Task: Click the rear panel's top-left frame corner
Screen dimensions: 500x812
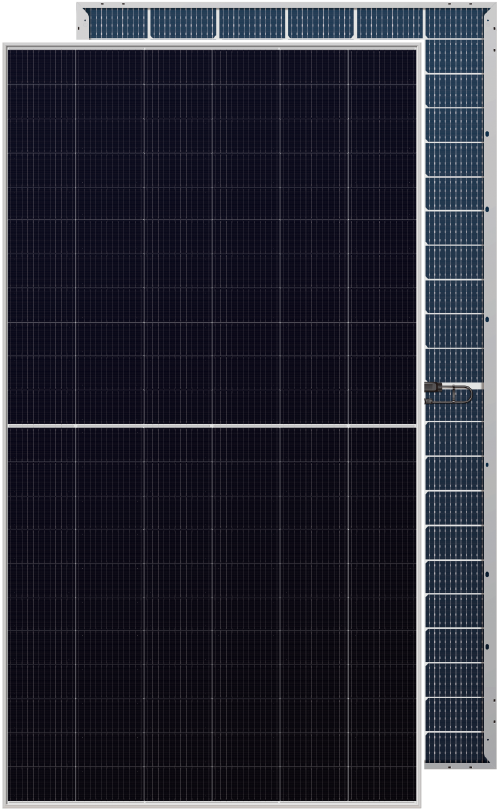Action: [x=80, y=6]
